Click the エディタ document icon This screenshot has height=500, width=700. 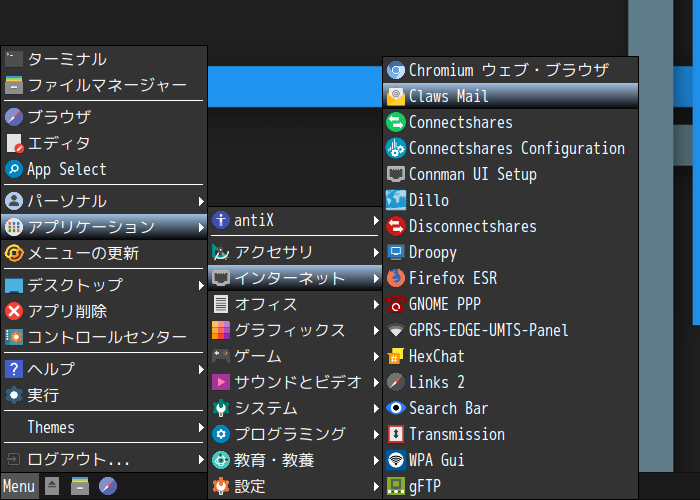(14, 143)
